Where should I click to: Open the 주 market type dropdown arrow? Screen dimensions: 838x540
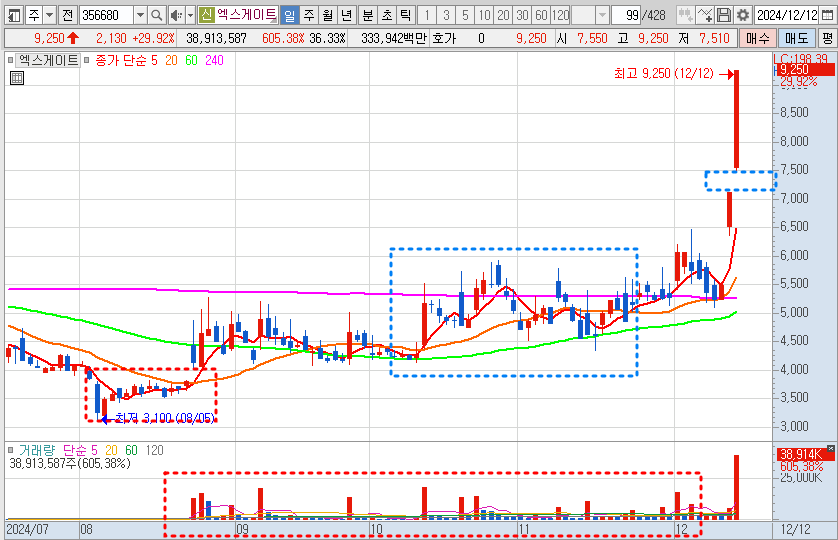pyautogui.click(x=50, y=15)
